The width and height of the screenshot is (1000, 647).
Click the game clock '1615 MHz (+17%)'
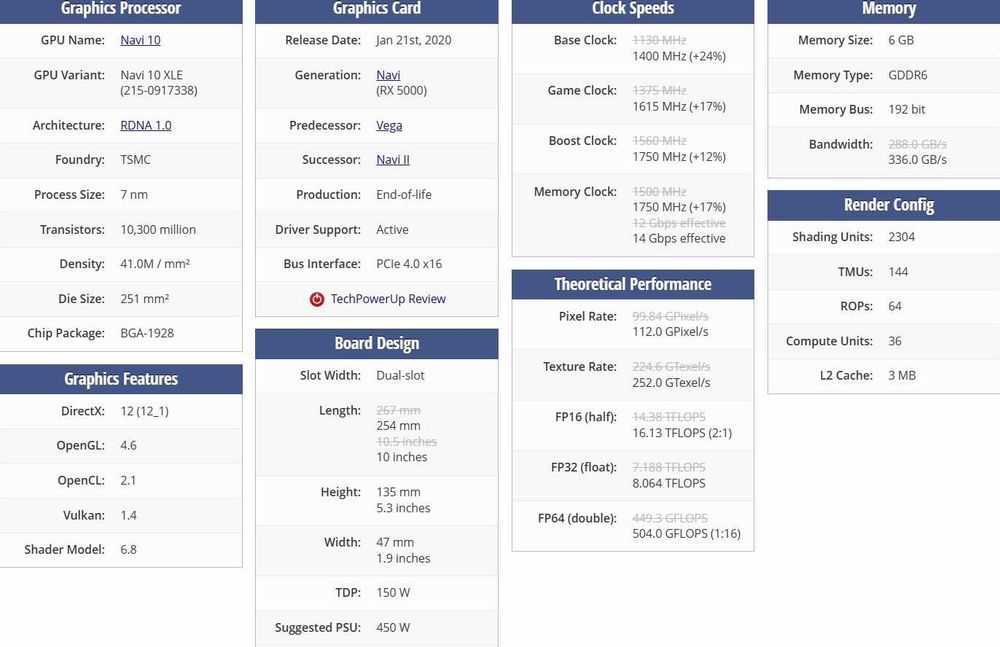(679, 107)
